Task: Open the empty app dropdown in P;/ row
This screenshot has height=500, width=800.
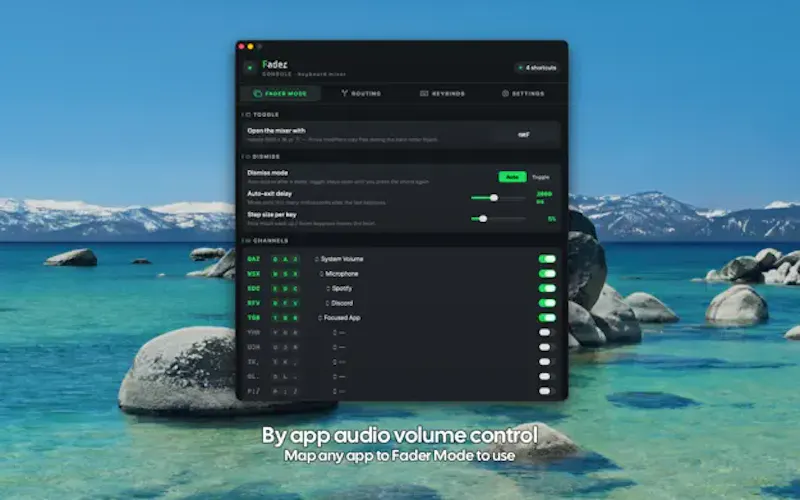Action: coord(339,392)
